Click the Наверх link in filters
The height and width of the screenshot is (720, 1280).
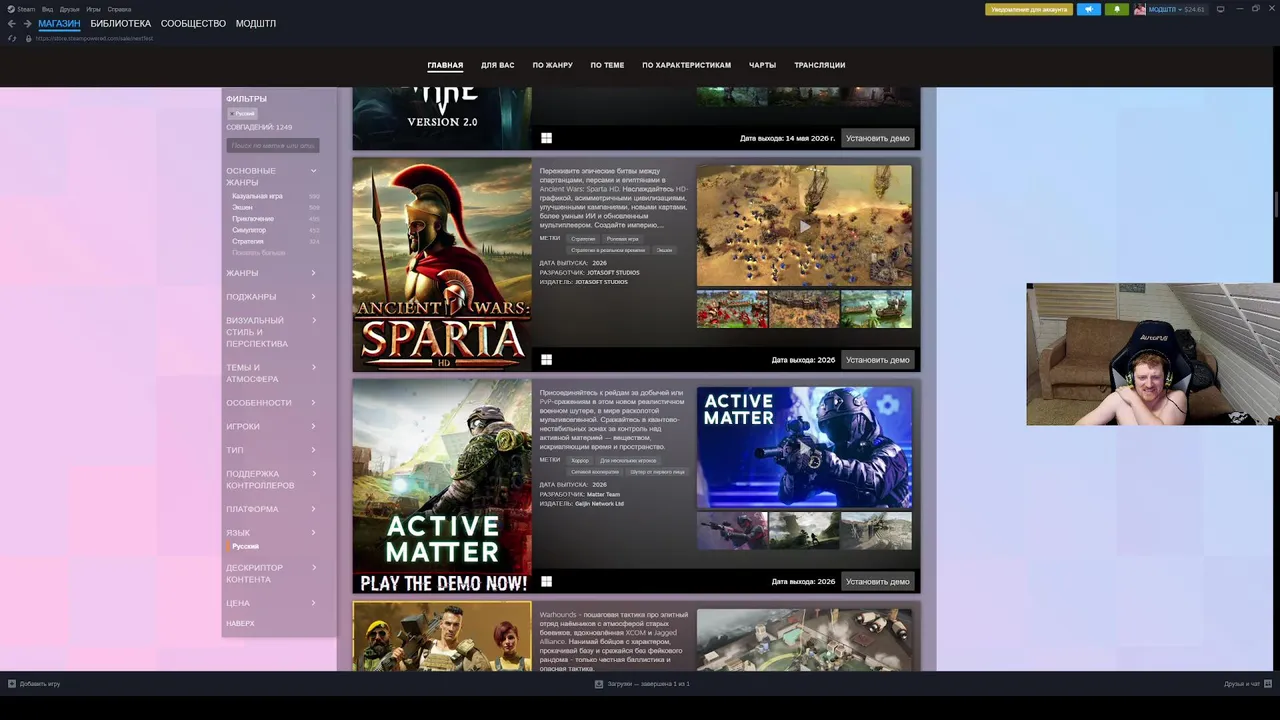pyautogui.click(x=240, y=623)
